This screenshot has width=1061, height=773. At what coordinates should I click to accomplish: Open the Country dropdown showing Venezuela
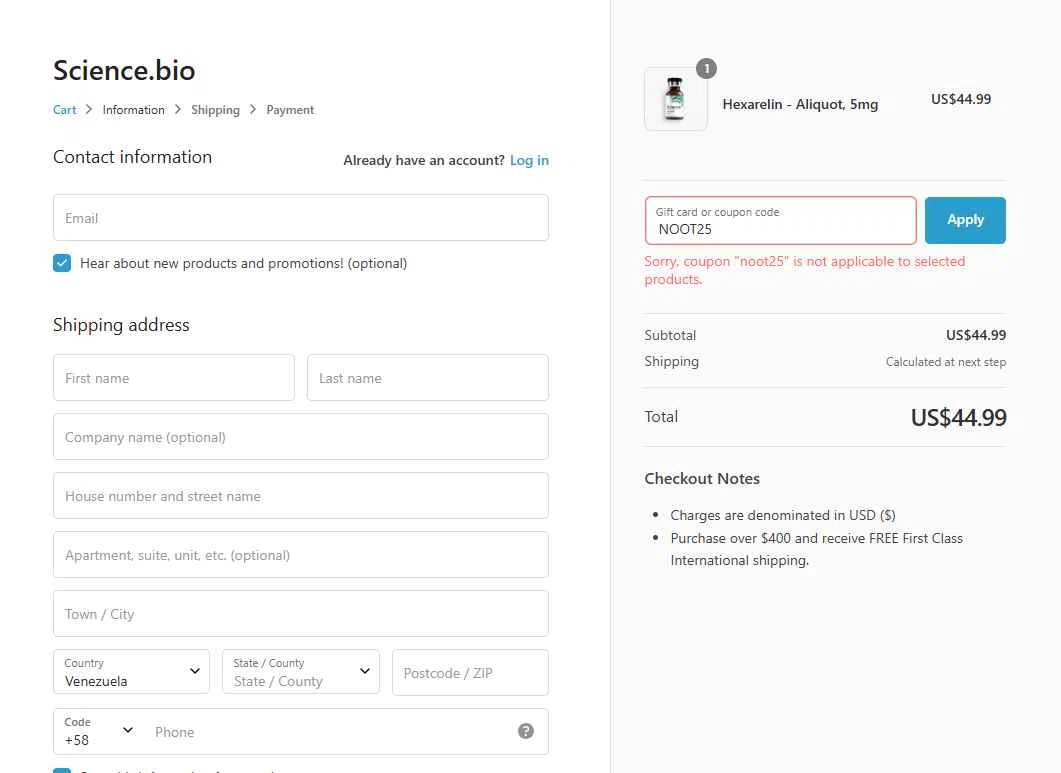tap(131, 672)
